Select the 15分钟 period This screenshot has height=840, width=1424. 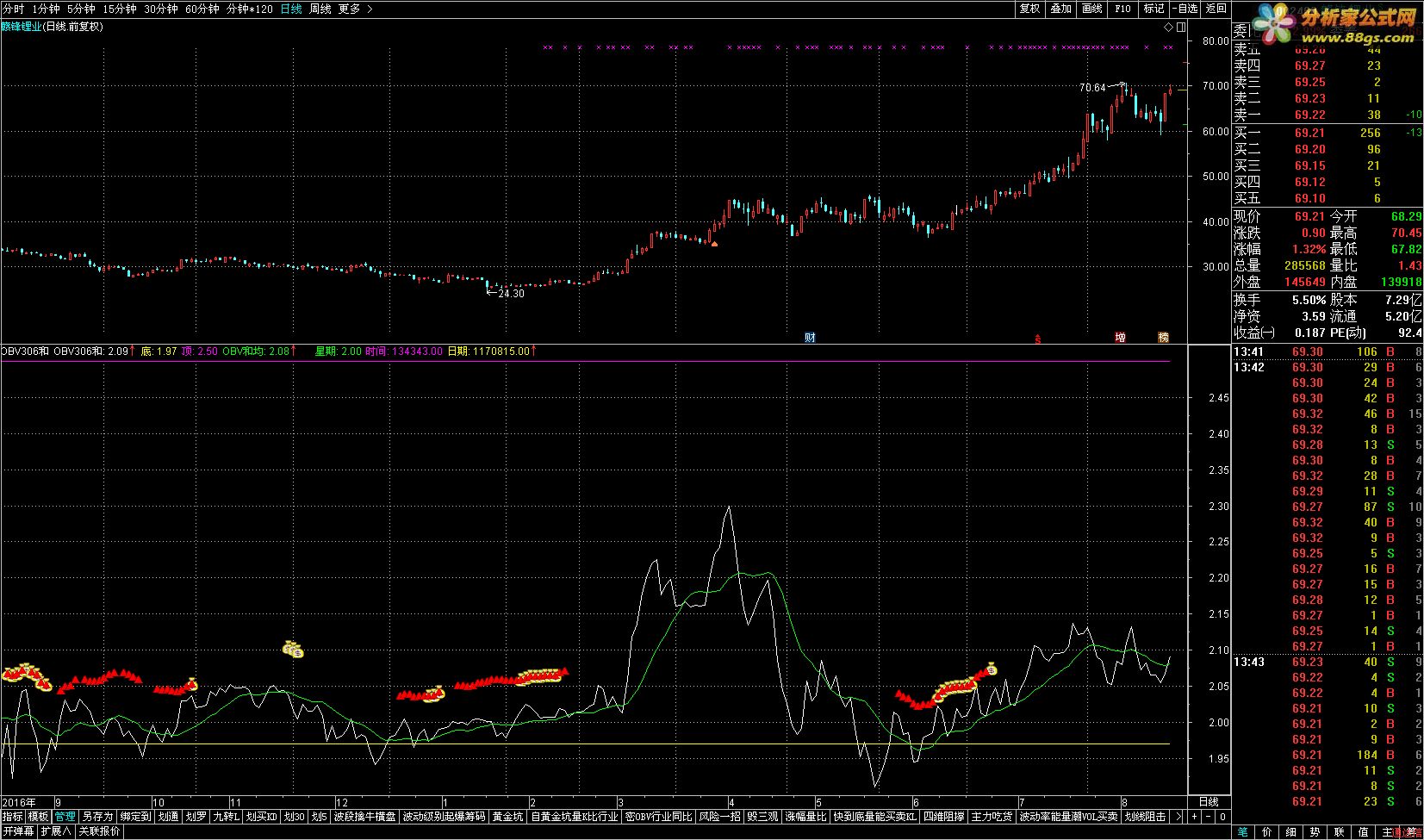click(x=119, y=9)
